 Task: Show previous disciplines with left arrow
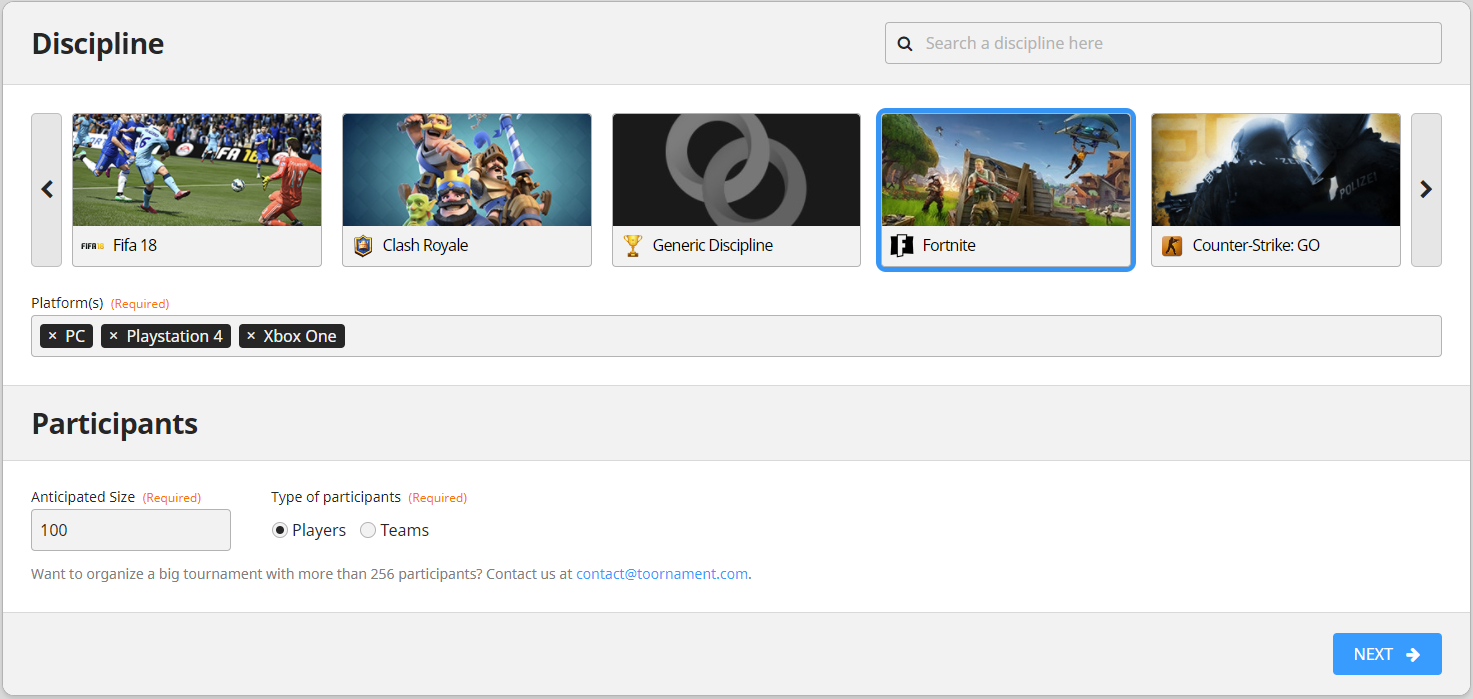click(47, 190)
